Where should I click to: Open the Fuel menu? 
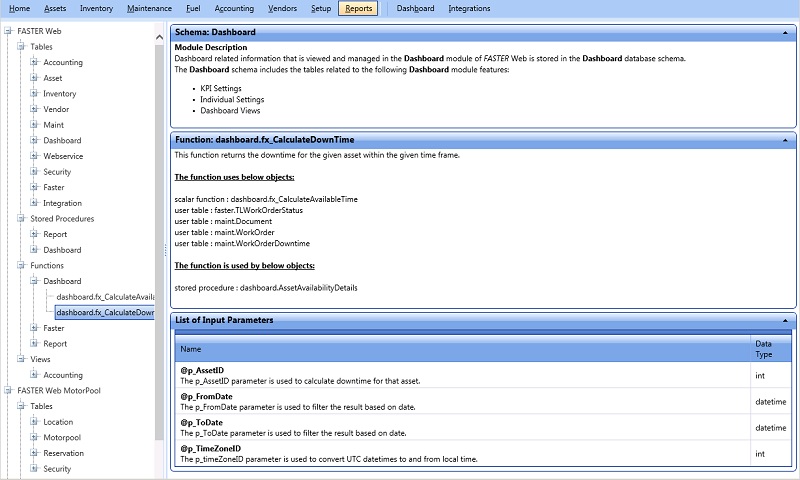click(x=193, y=9)
